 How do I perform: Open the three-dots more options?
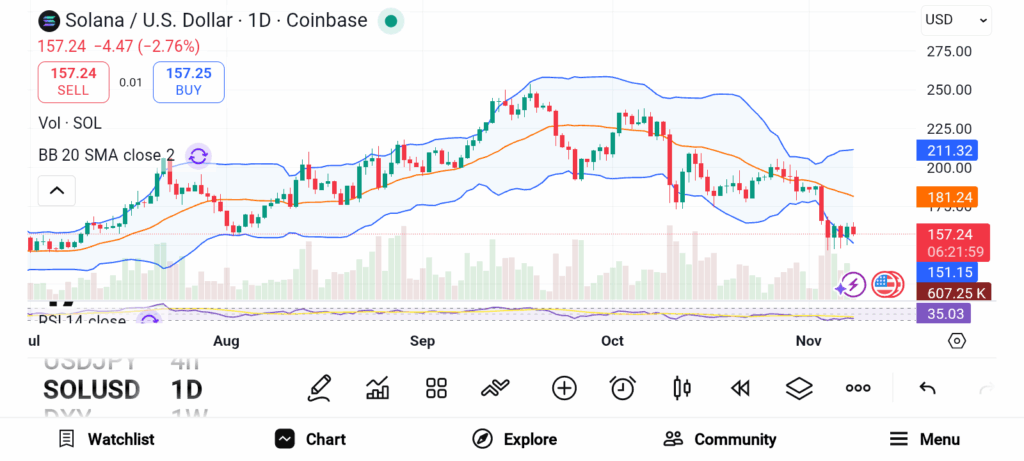[858, 388]
